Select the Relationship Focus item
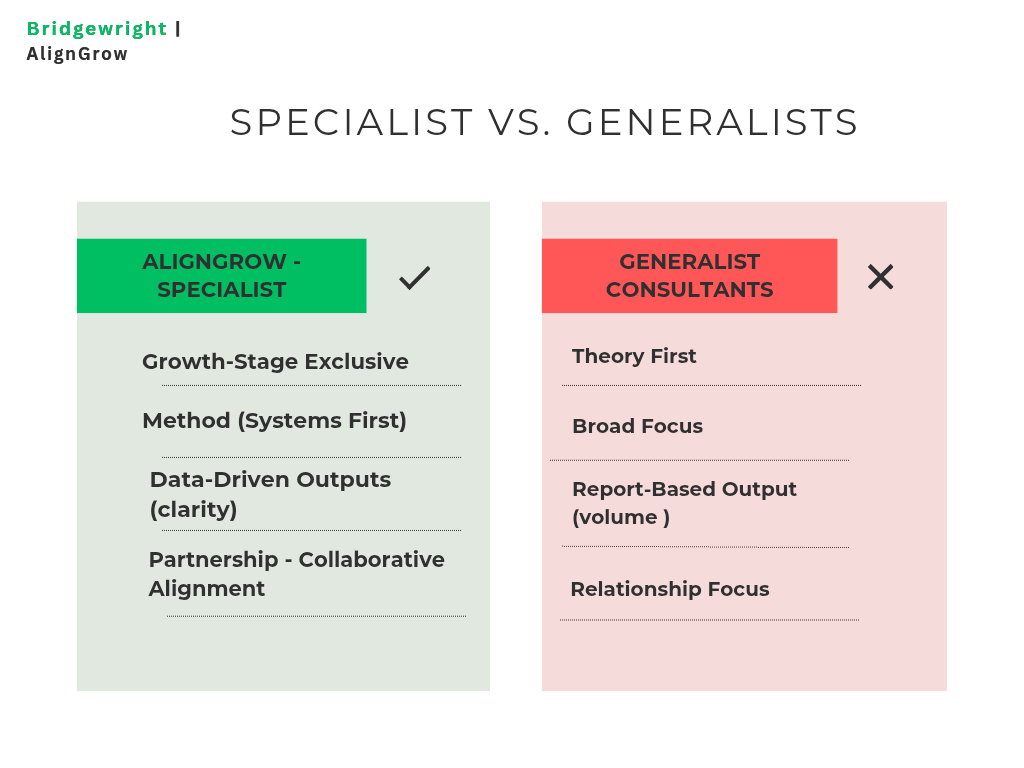1024x768 pixels. tap(669, 589)
